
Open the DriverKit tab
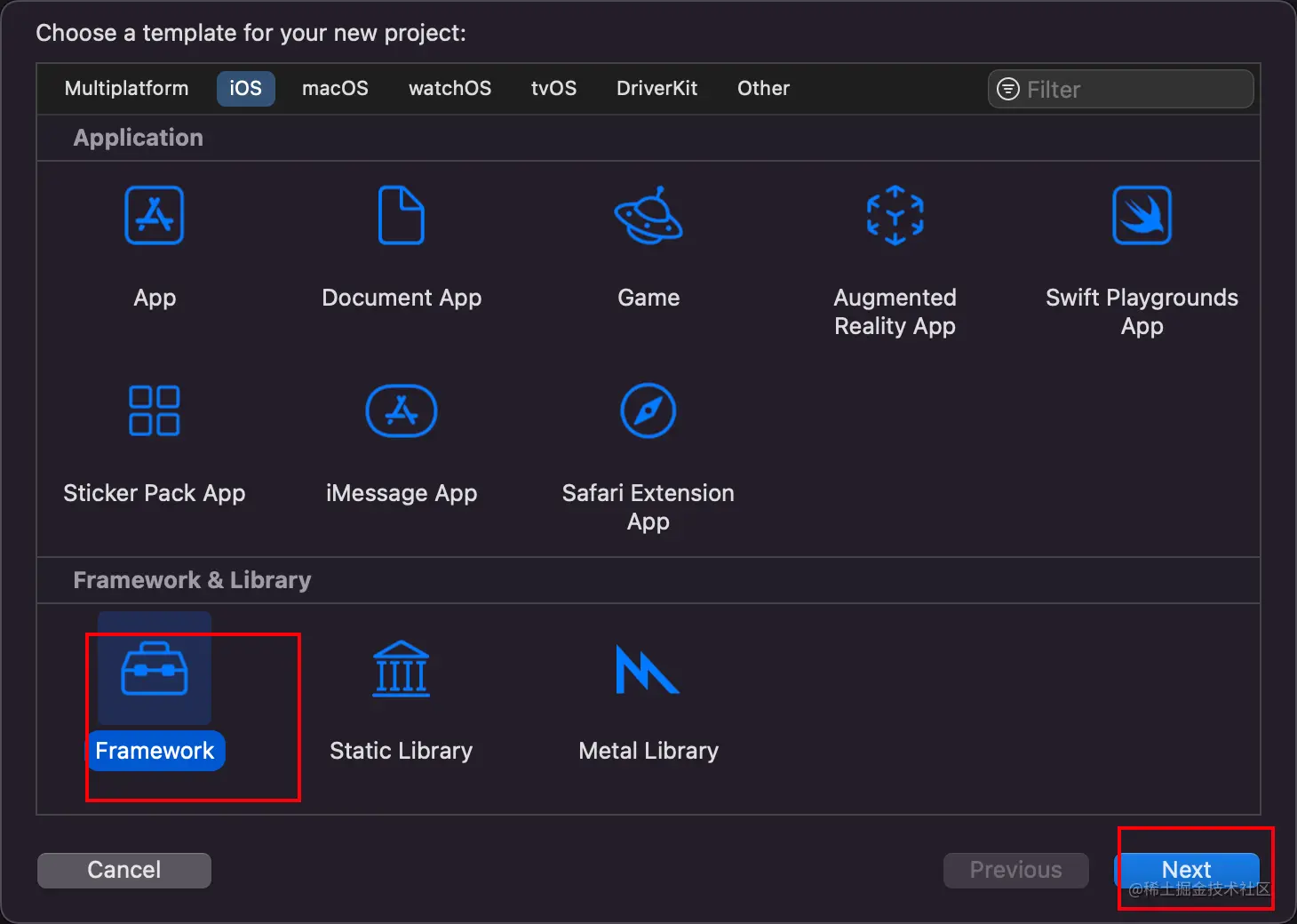(657, 89)
